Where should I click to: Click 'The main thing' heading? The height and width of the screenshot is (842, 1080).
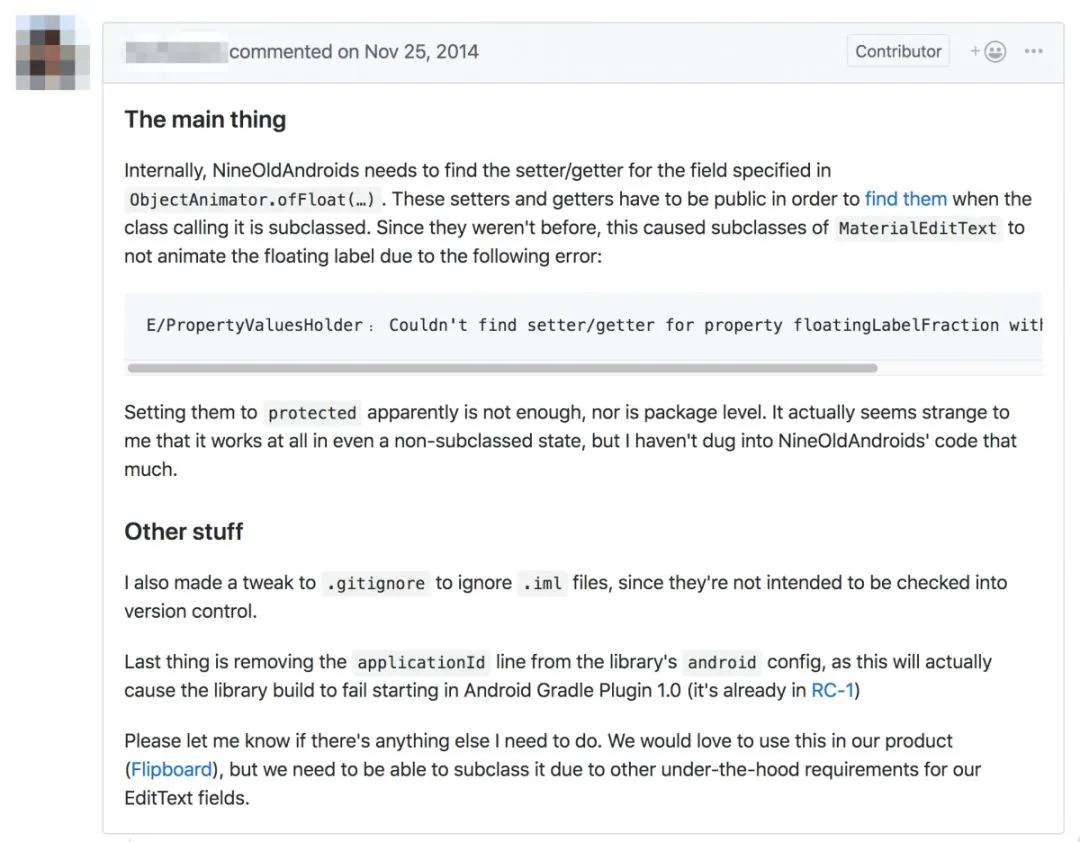(x=205, y=119)
